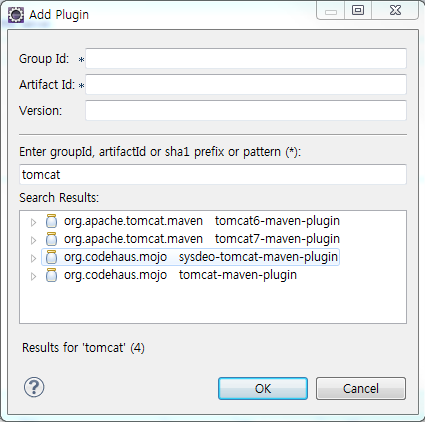The height and width of the screenshot is (422, 425).
Task: Confirm with the OK button
Action: click(263, 388)
